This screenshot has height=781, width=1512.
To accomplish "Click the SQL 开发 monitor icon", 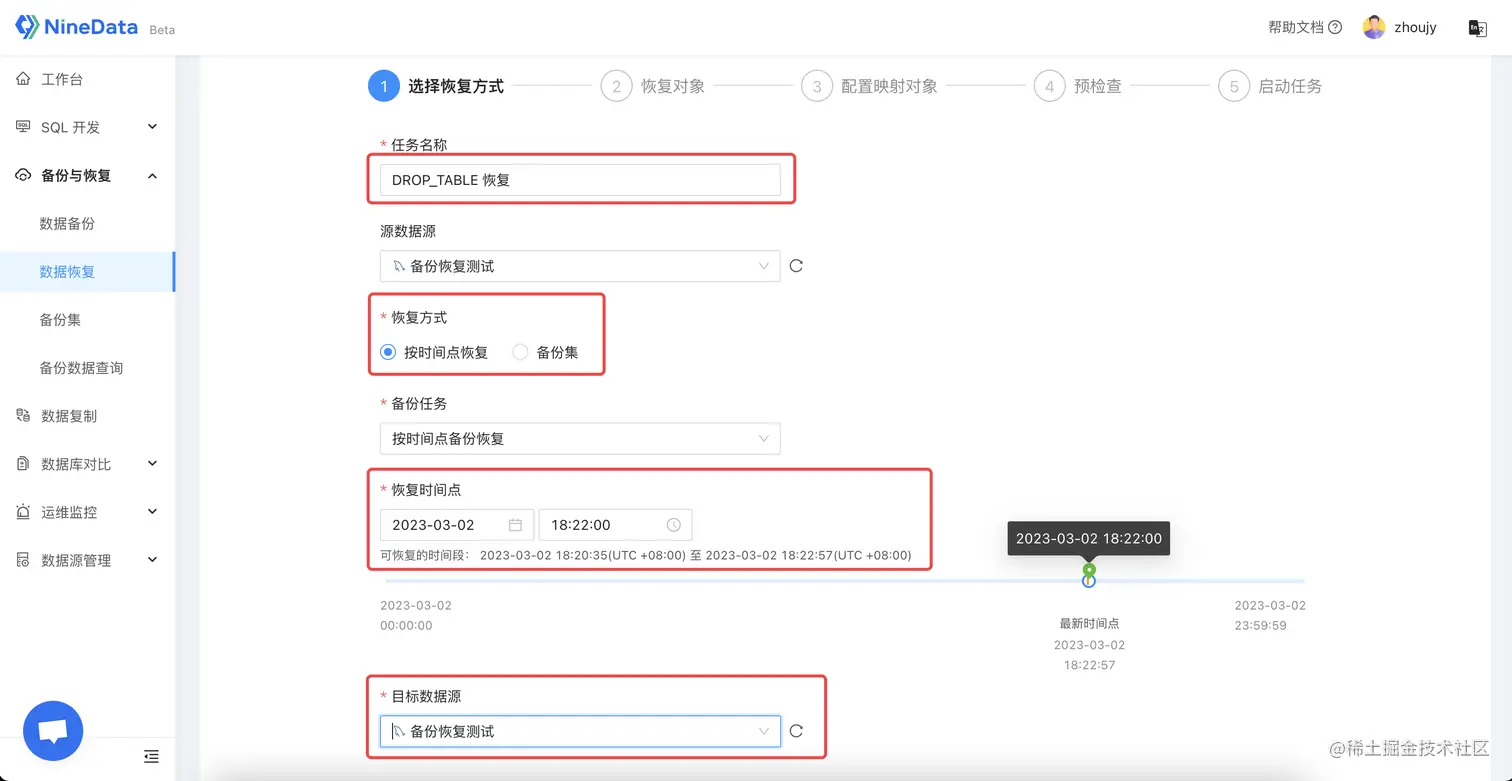I will (x=23, y=127).
